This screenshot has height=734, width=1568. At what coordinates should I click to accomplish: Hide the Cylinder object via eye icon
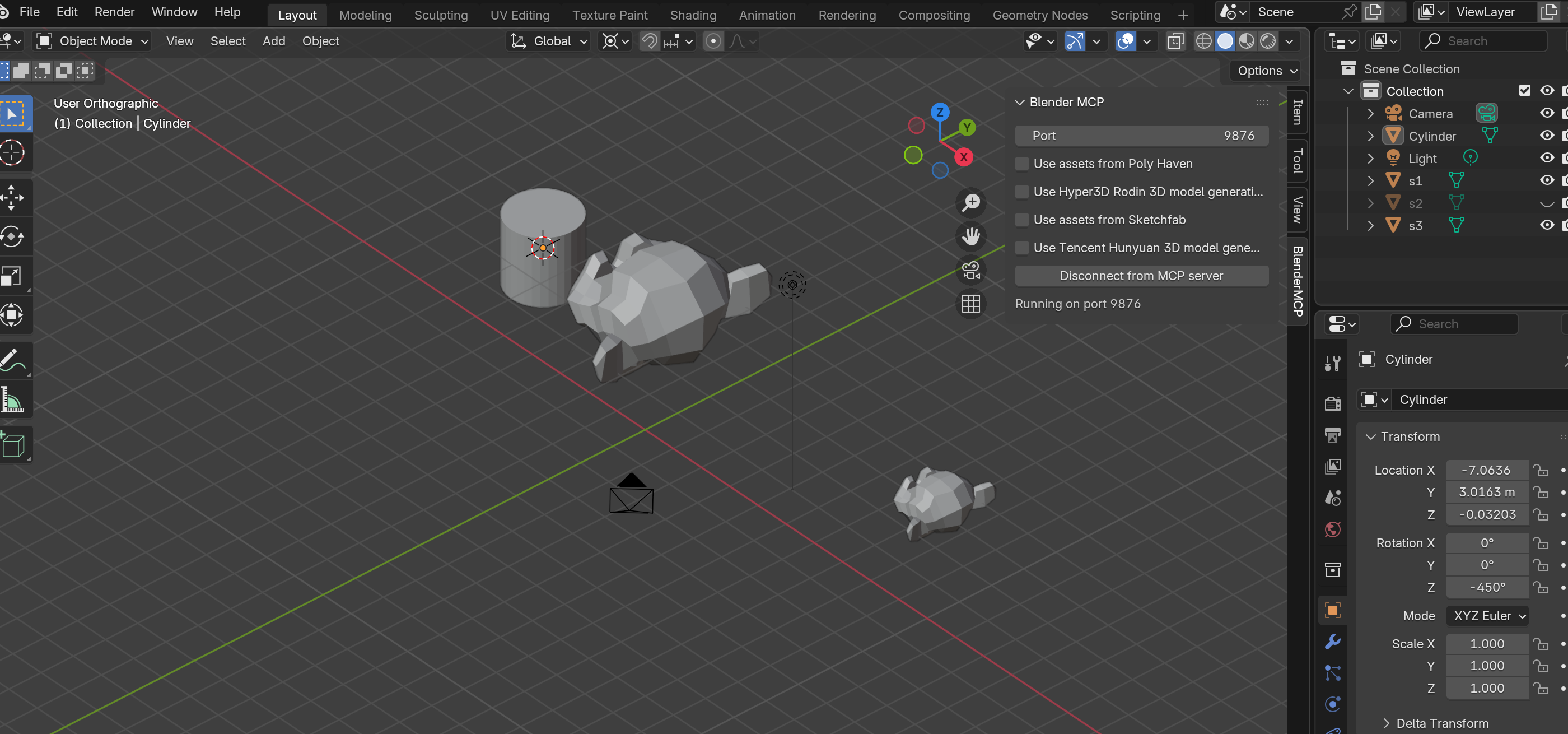1547,135
